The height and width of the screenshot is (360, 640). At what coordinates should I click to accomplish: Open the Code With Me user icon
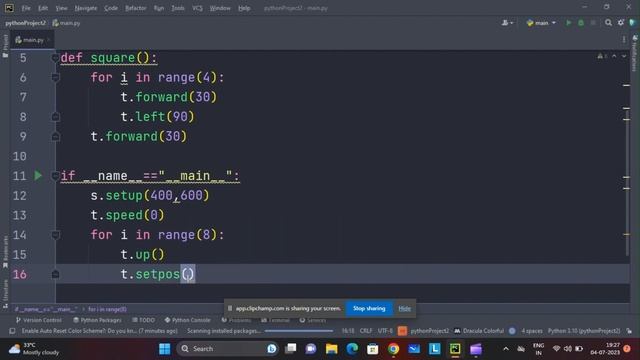(x=507, y=23)
